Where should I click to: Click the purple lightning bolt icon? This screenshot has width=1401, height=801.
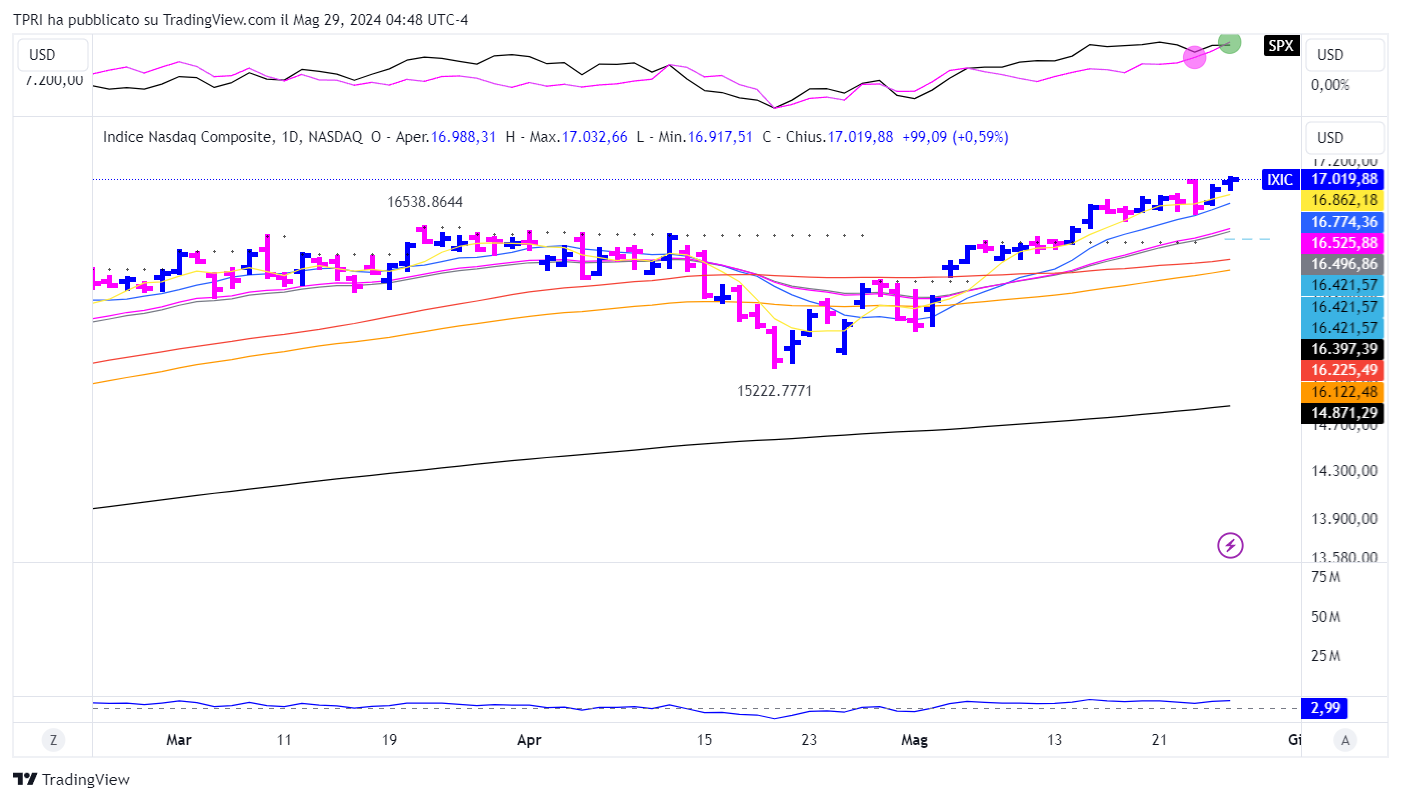point(1230,545)
